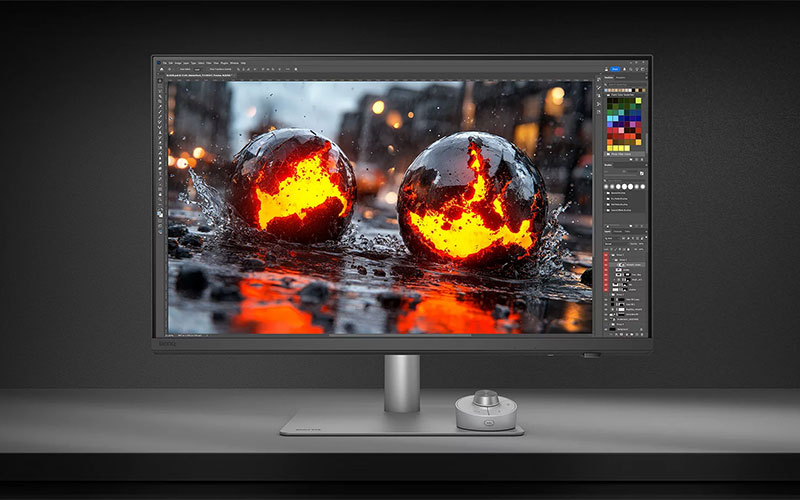Click the foreground/background color swatches in toolbar
The width and height of the screenshot is (800, 500).
160,214
